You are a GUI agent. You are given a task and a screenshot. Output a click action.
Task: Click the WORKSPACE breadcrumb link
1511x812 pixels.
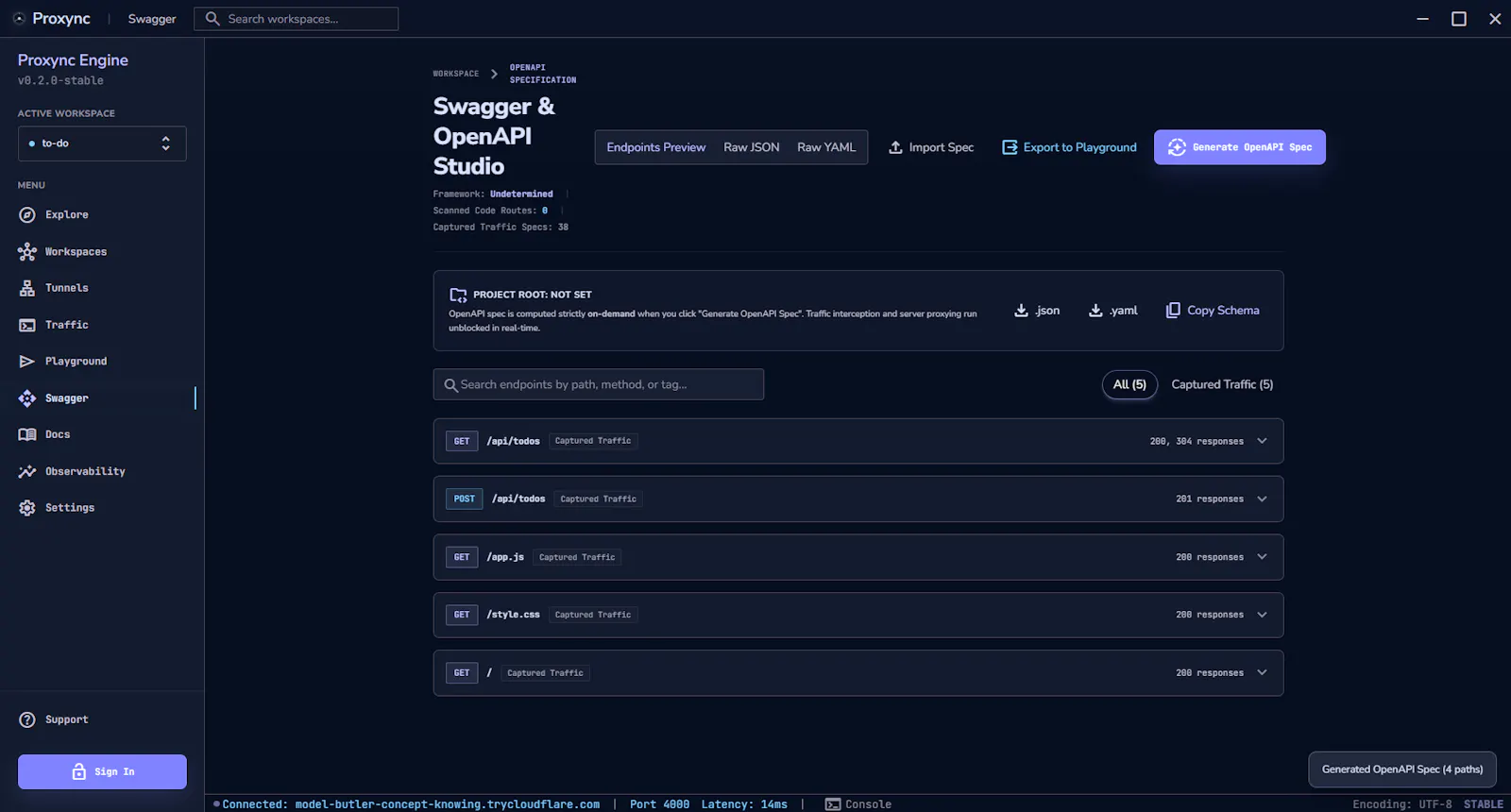pos(456,74)
